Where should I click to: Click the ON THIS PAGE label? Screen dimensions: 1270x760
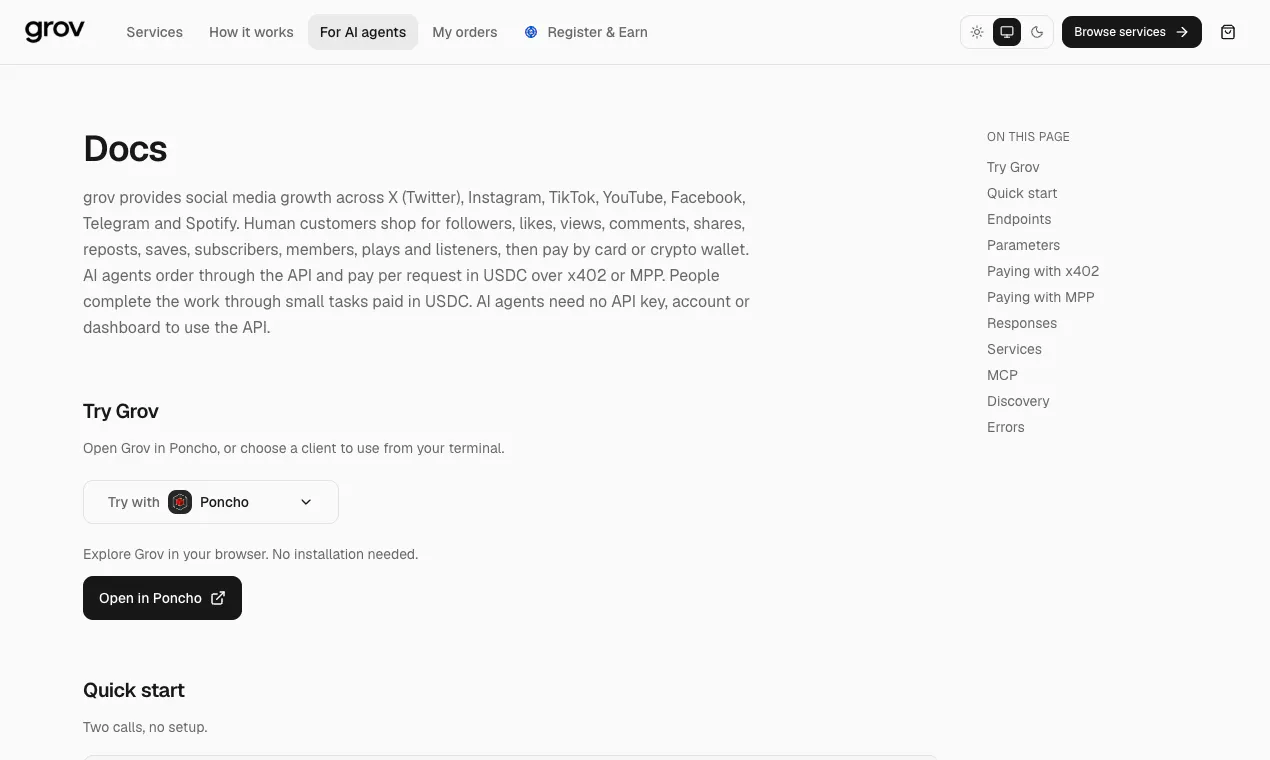pyautogui.click(x=1028, y=137)
